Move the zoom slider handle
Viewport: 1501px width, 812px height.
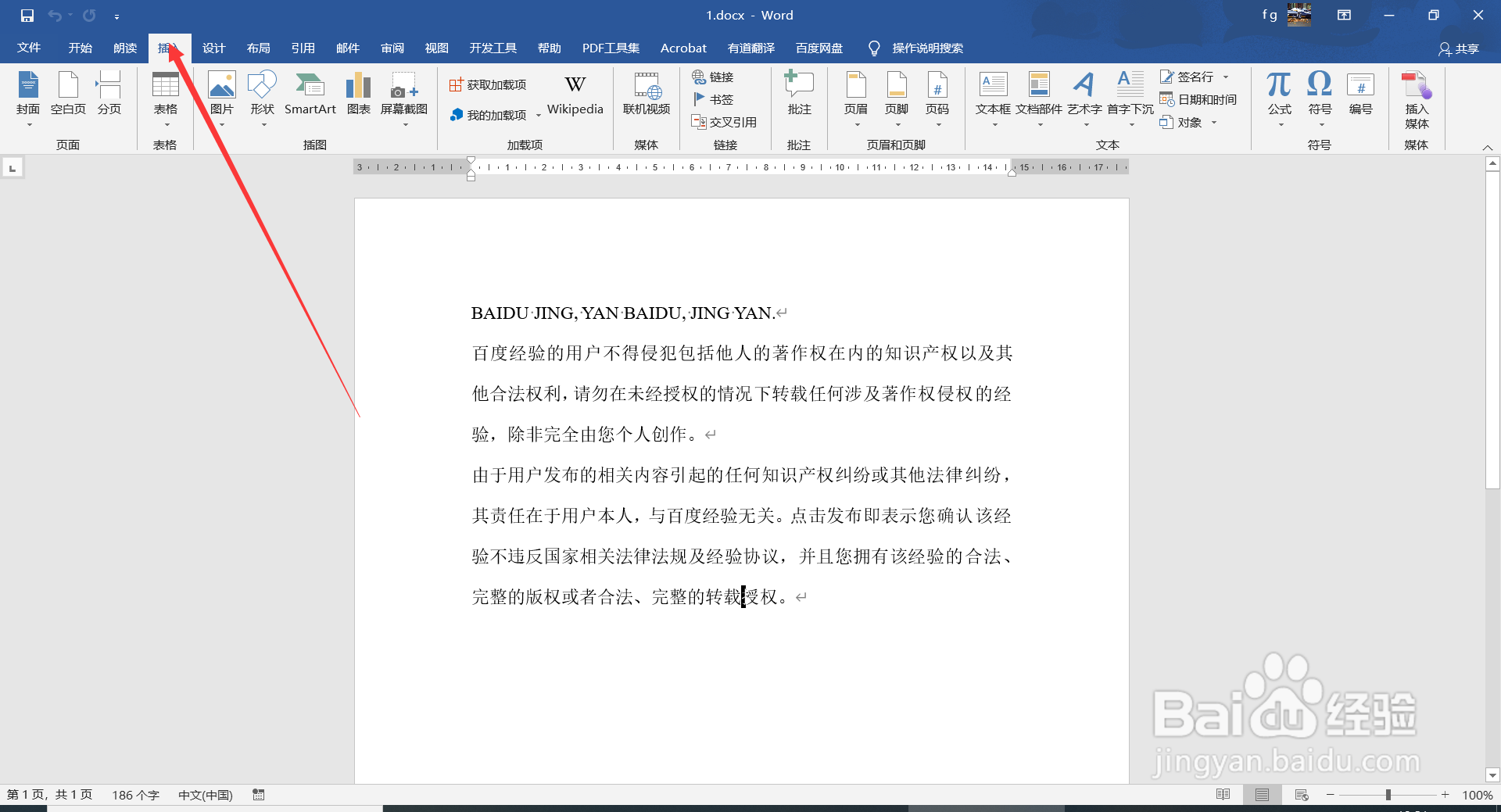(x=1388, y=795)
